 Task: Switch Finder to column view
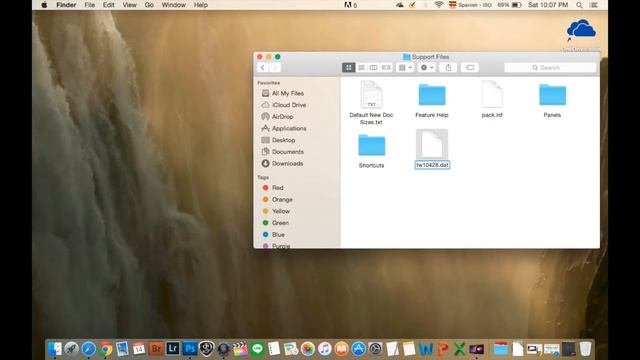373,67
